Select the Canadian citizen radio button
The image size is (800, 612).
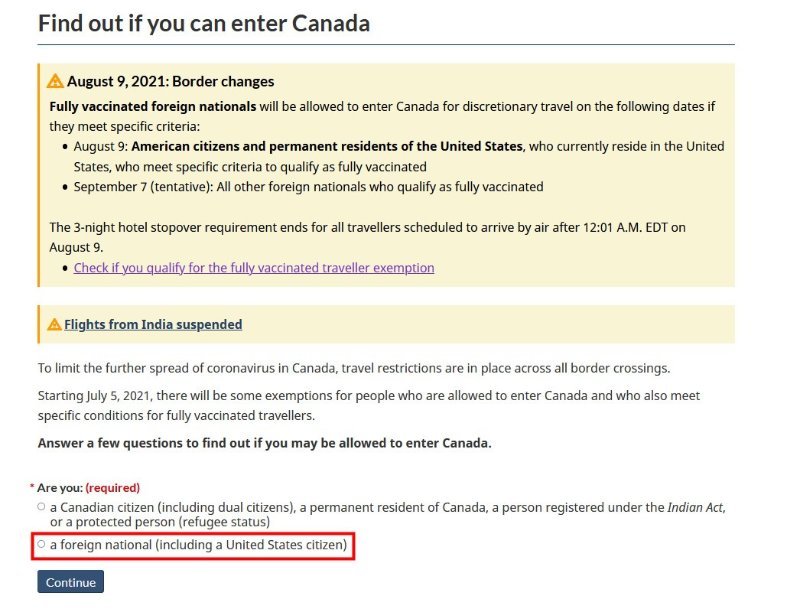point(41,507)
